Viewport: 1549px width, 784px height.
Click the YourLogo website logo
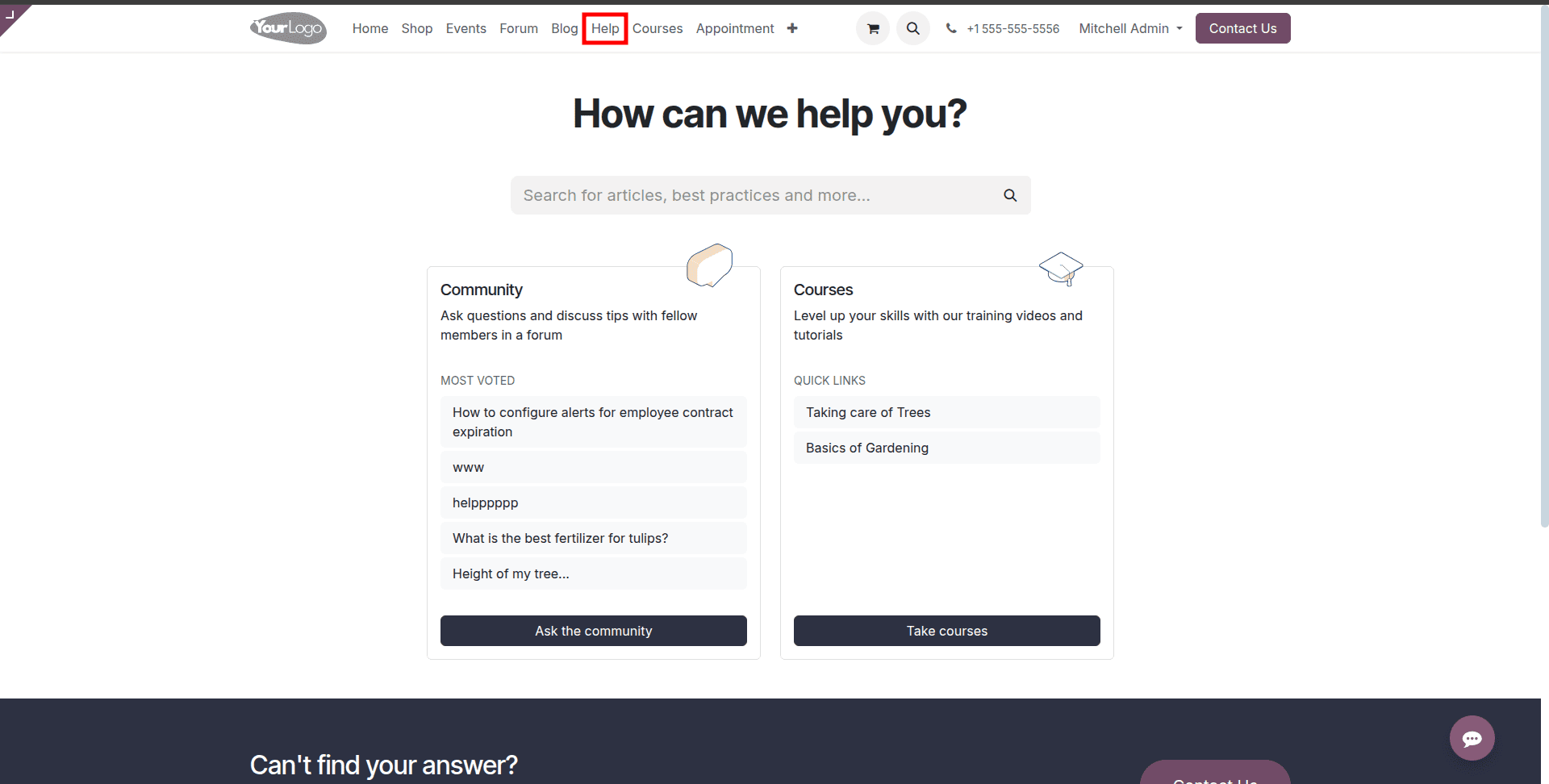point(287,27)
